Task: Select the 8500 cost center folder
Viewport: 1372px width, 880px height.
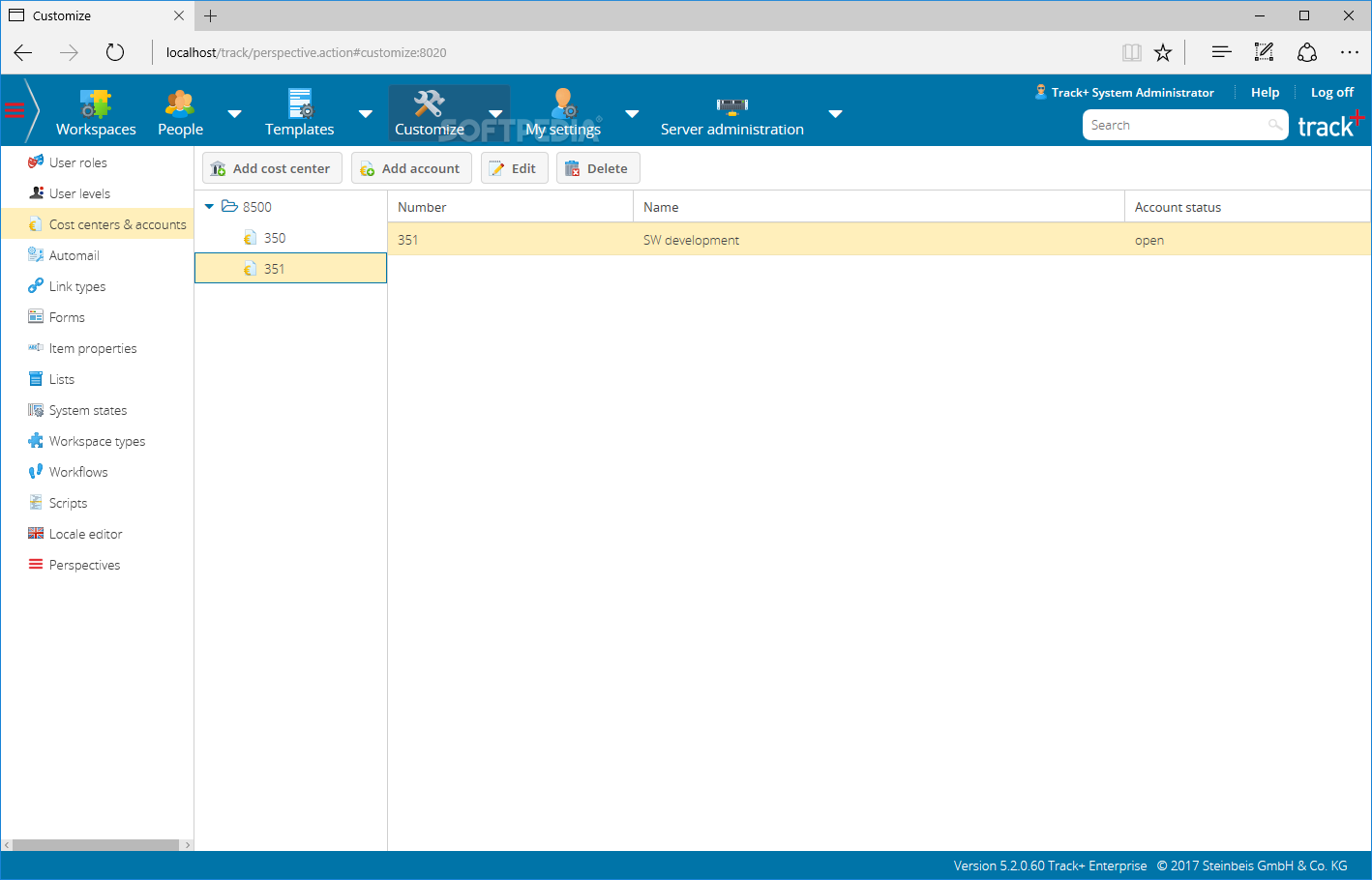Action: (257, 207)
